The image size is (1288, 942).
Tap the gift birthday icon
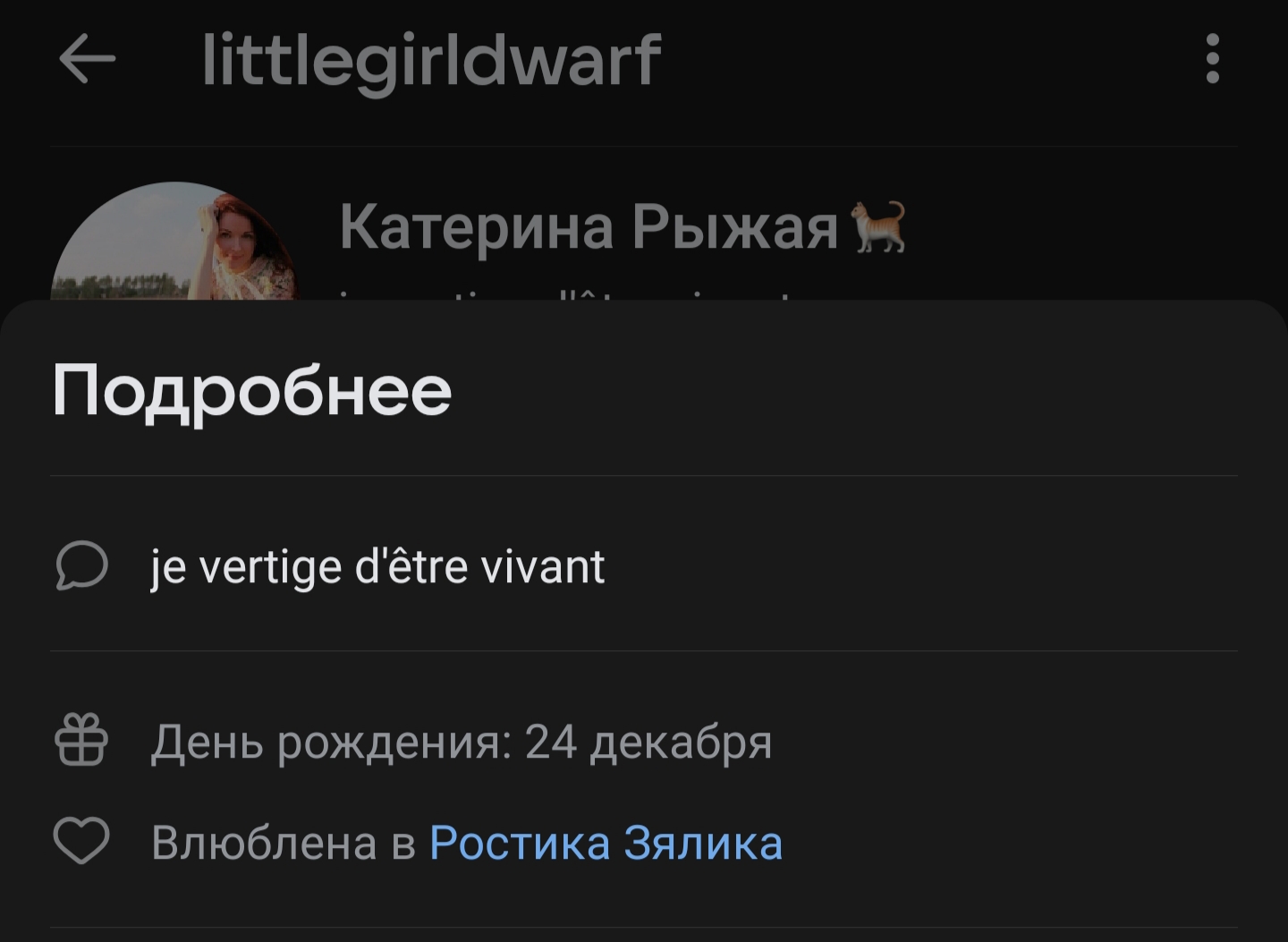click(x=81, y=740)
